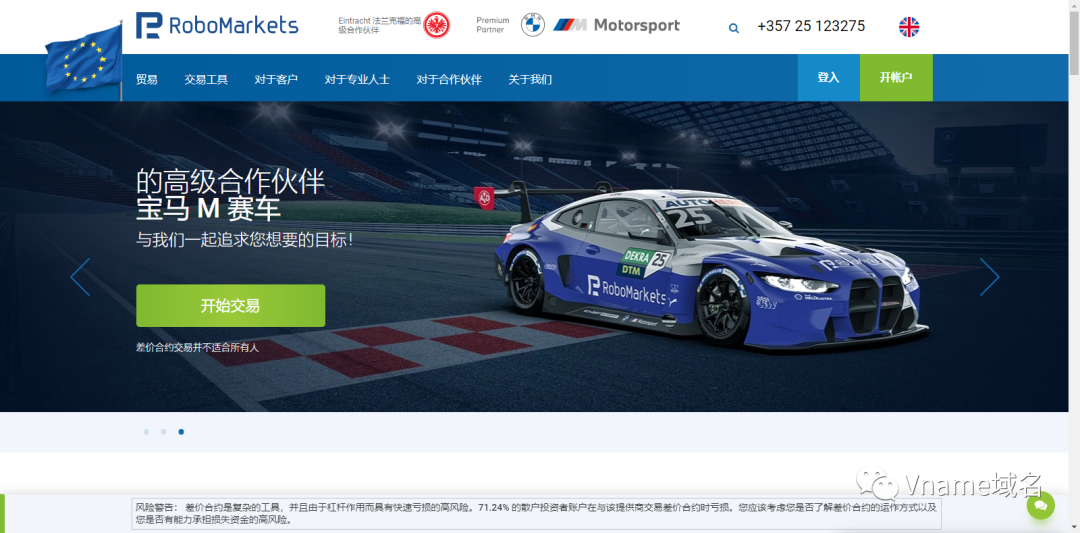Click the phone number +357 25 123275
The height and width of the screenshot is (533, 1080).
pos(811,26)
